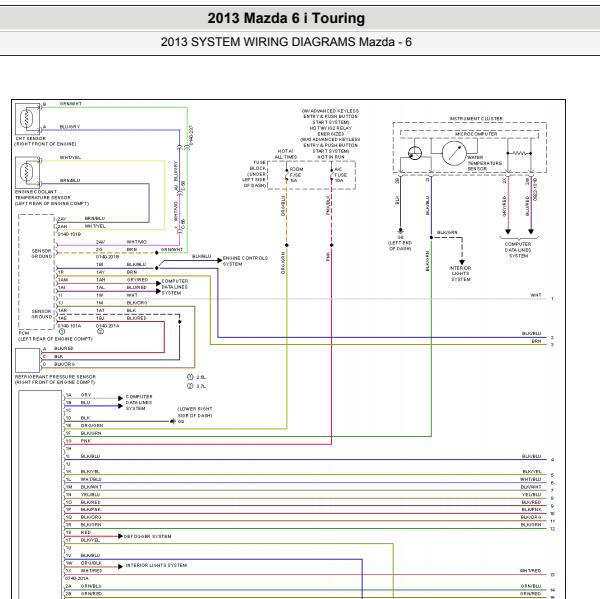Select the "INSTRUMENT CLUSTER" label

476,119
